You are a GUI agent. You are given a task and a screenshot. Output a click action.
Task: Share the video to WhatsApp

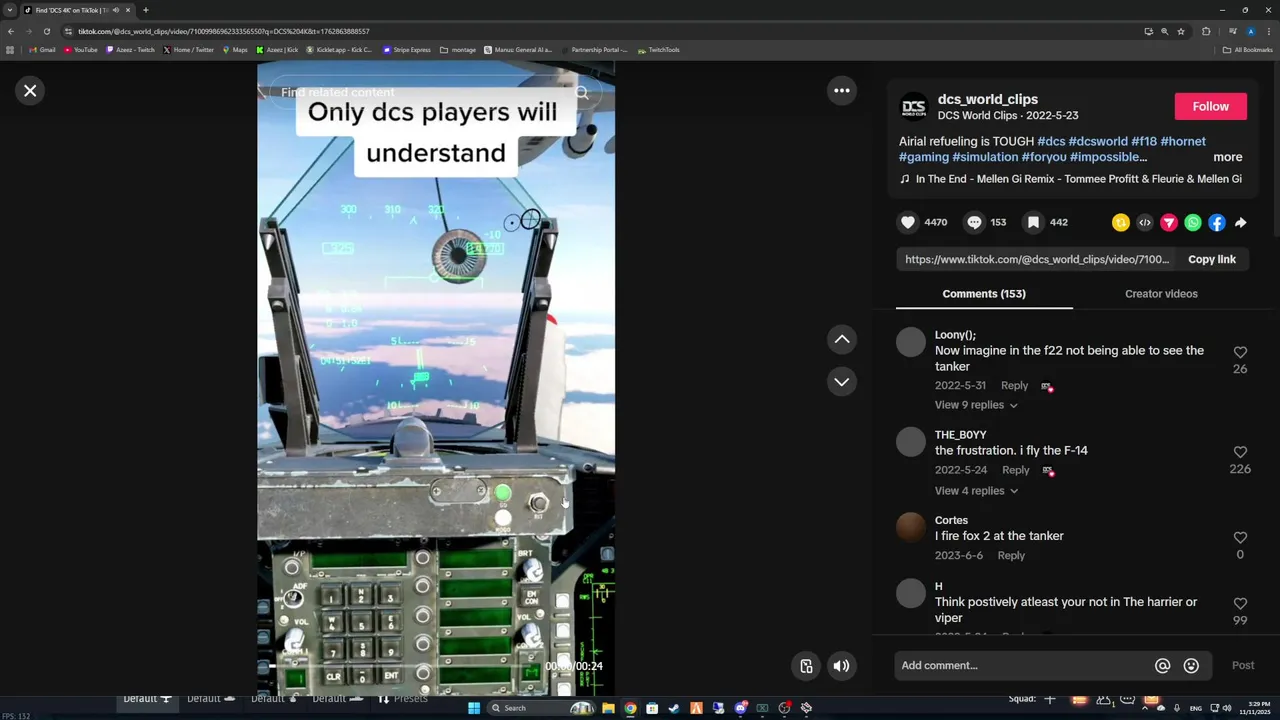coord(1193,223)
